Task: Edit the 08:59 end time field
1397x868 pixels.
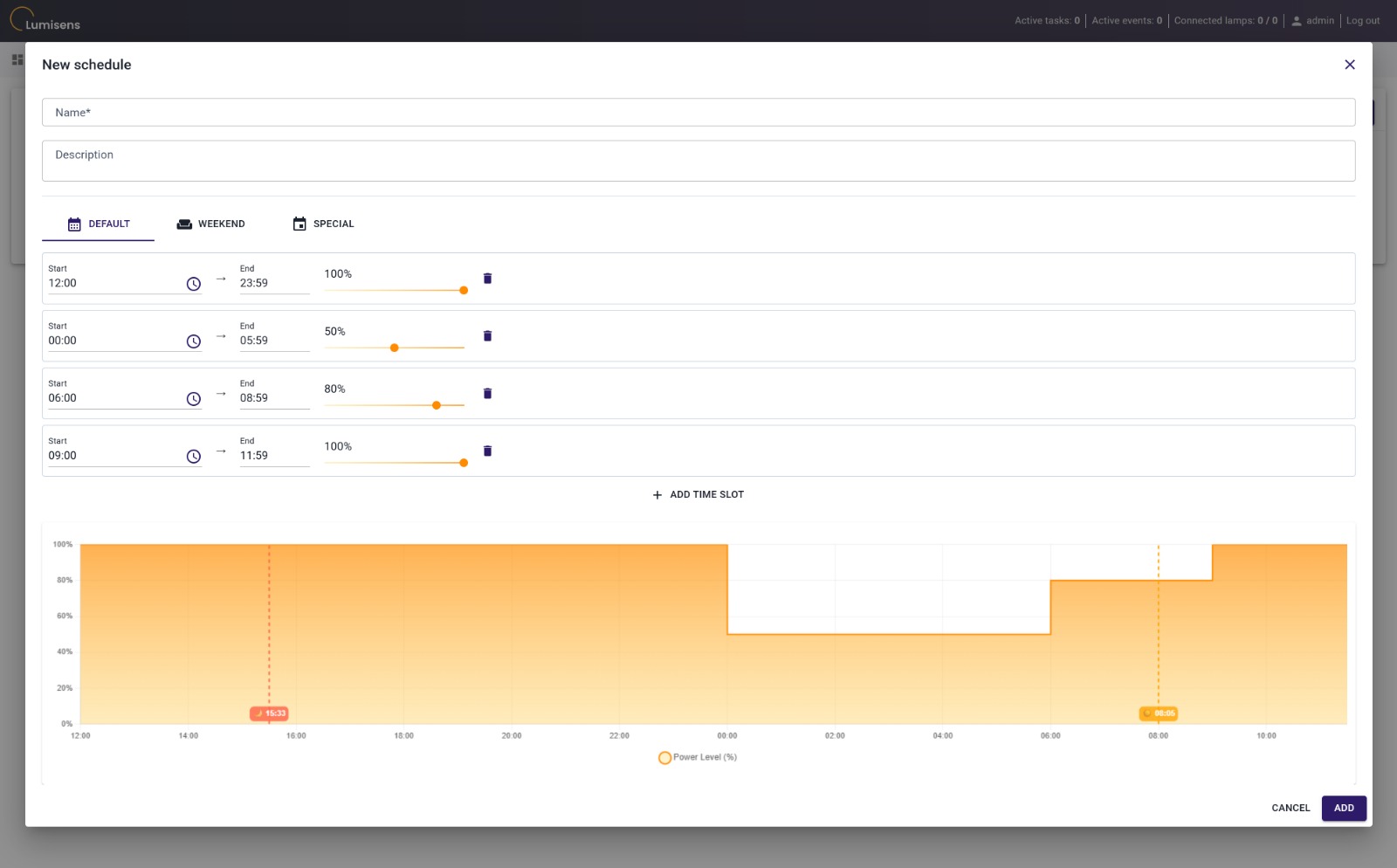Action: coord(274,399)
